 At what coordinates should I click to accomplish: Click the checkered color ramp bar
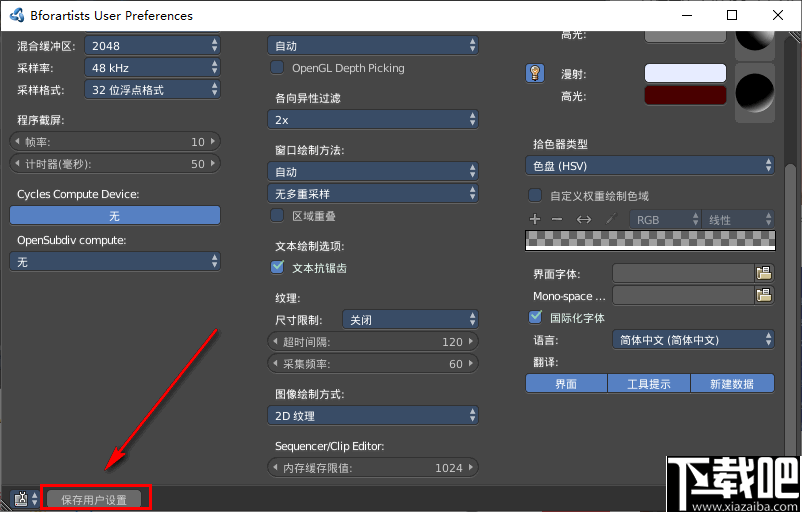pos(650,240)
